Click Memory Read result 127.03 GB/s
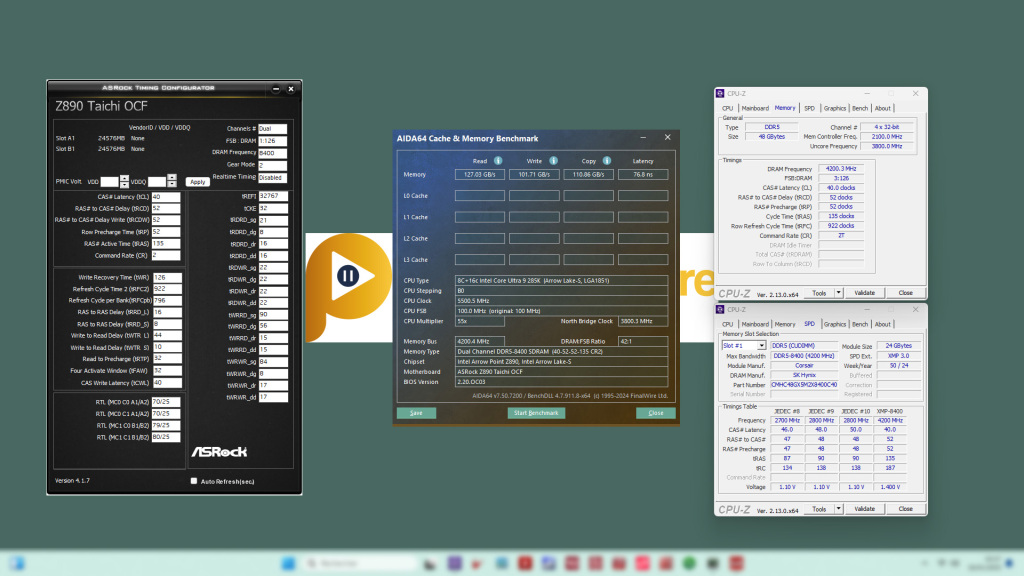This screenshot has height=576, width=1024. [480, 174]
